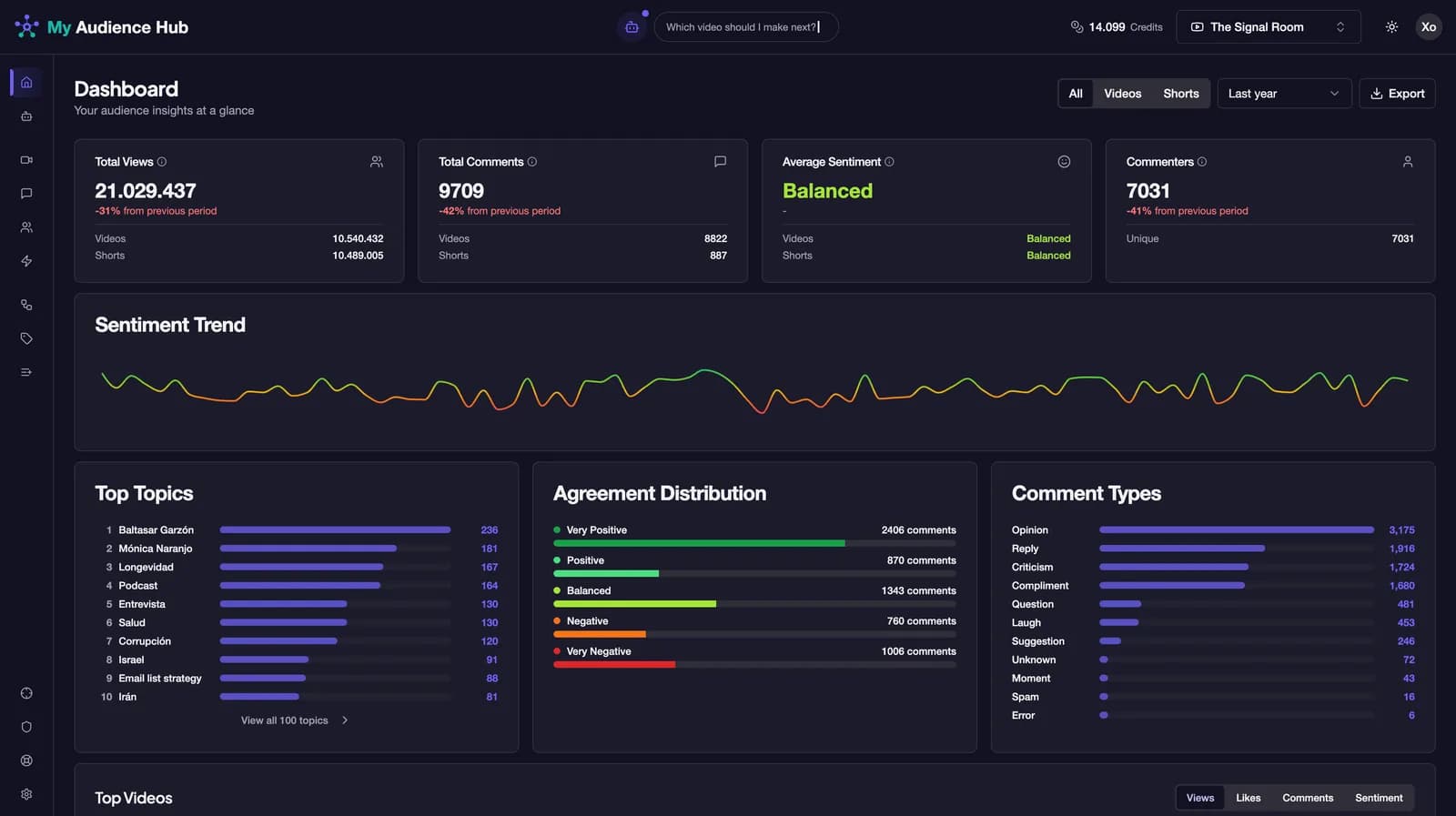
Task: Click info icon next to Average Sentiment
Action: (x=889, y=162)
